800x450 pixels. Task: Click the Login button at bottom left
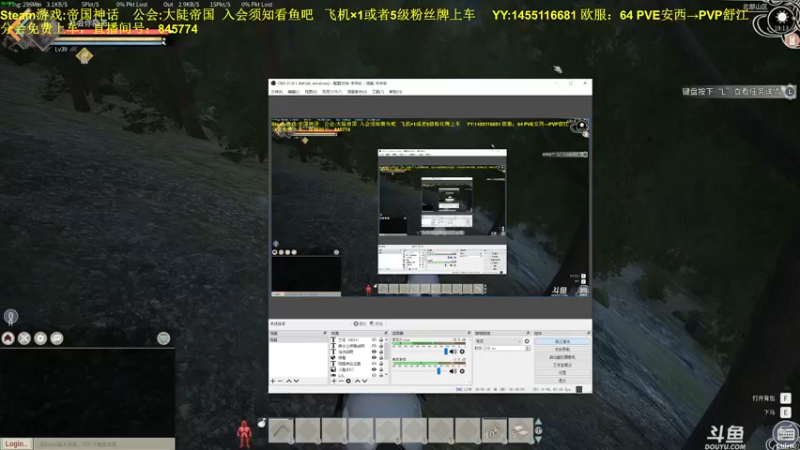point(16,444)
